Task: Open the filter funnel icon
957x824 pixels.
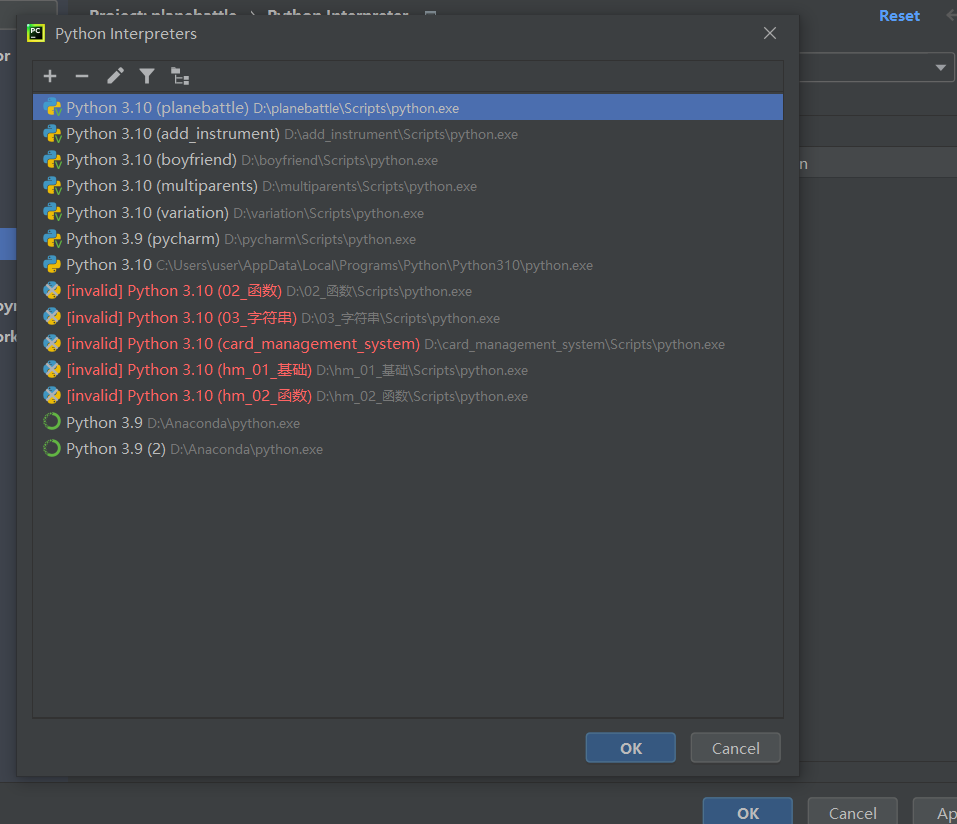Action: point(146,76)
